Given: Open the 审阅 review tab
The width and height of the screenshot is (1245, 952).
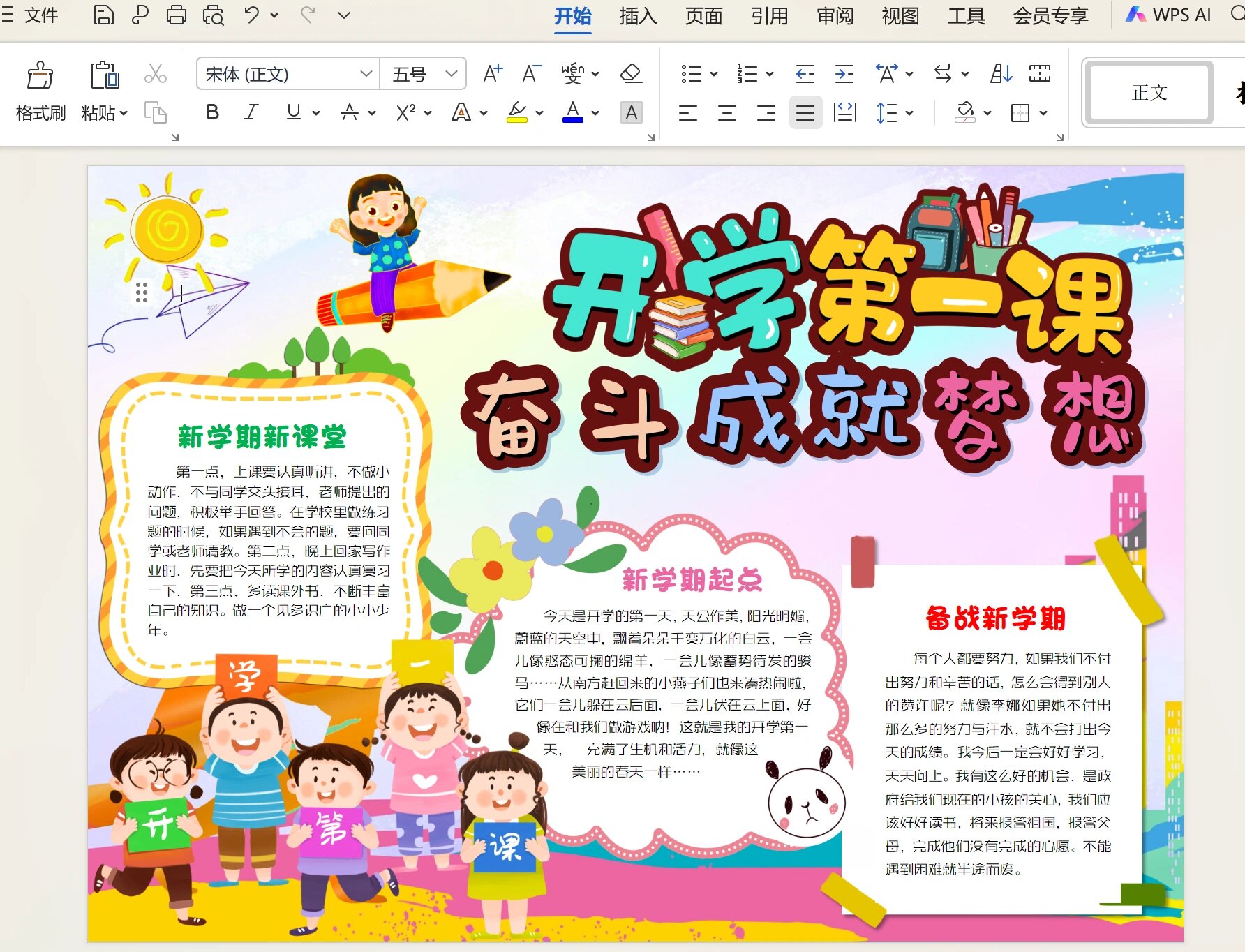Looking at the screenshot, I should click(835, 15).
